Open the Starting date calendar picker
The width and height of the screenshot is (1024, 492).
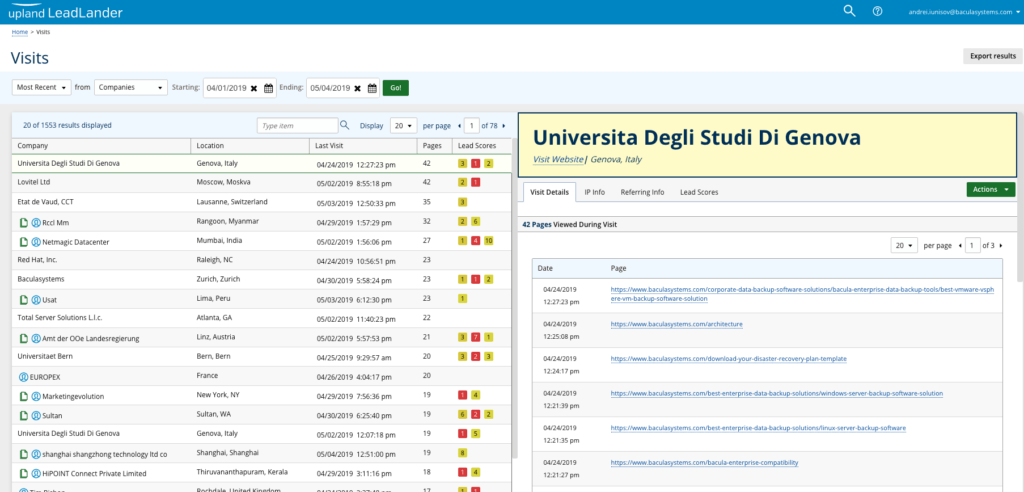[268, 88]
